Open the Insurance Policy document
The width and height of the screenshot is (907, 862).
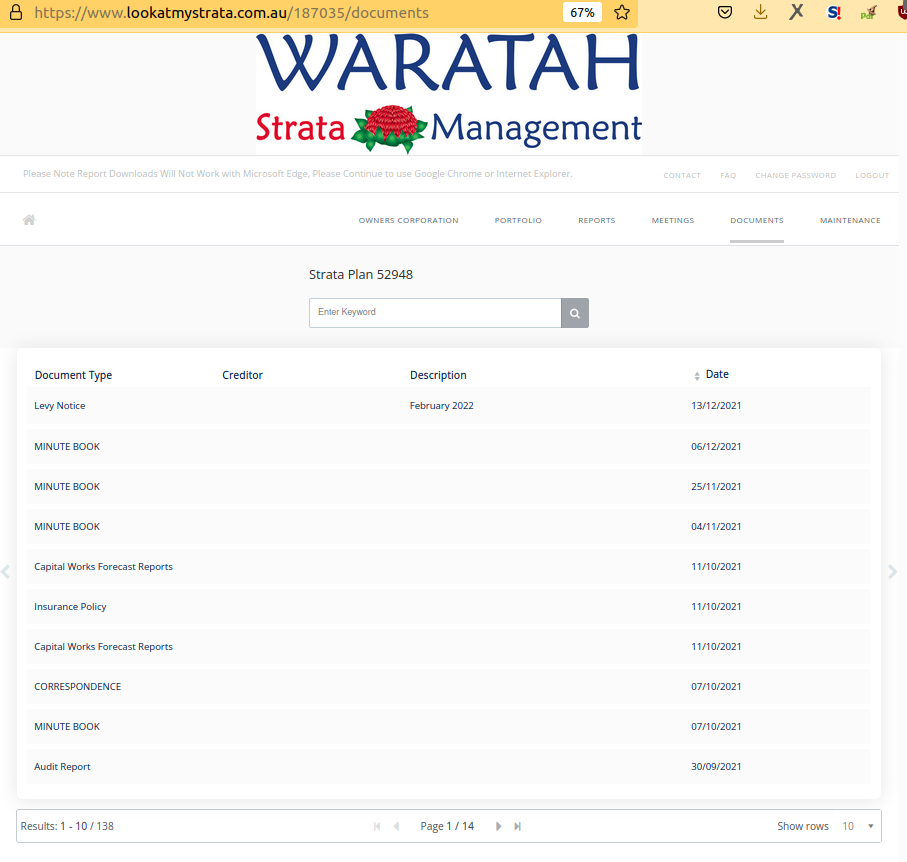click(x=449, y=606)
